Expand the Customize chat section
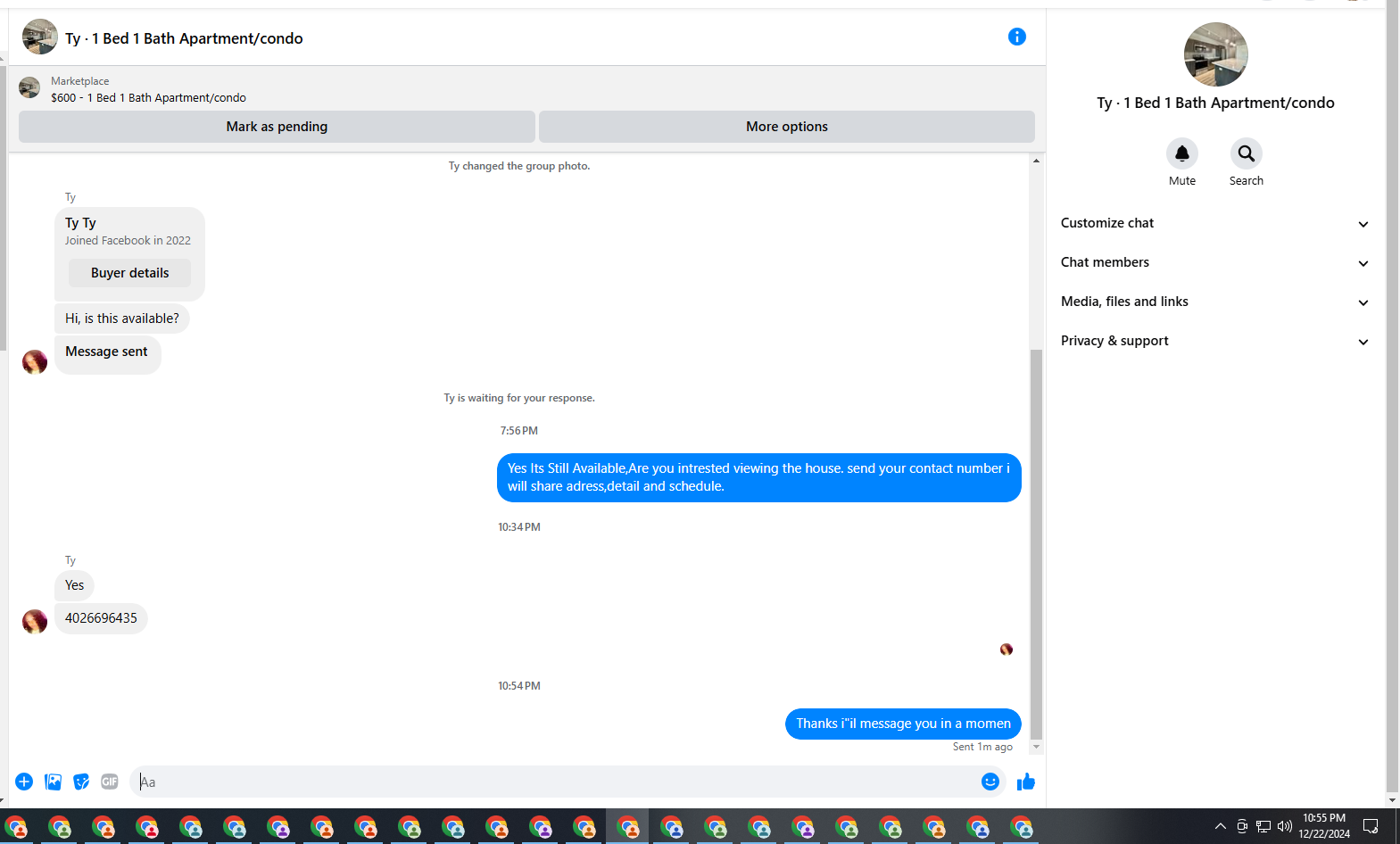Screen dimensions: 1400x844 [1214, 223]
